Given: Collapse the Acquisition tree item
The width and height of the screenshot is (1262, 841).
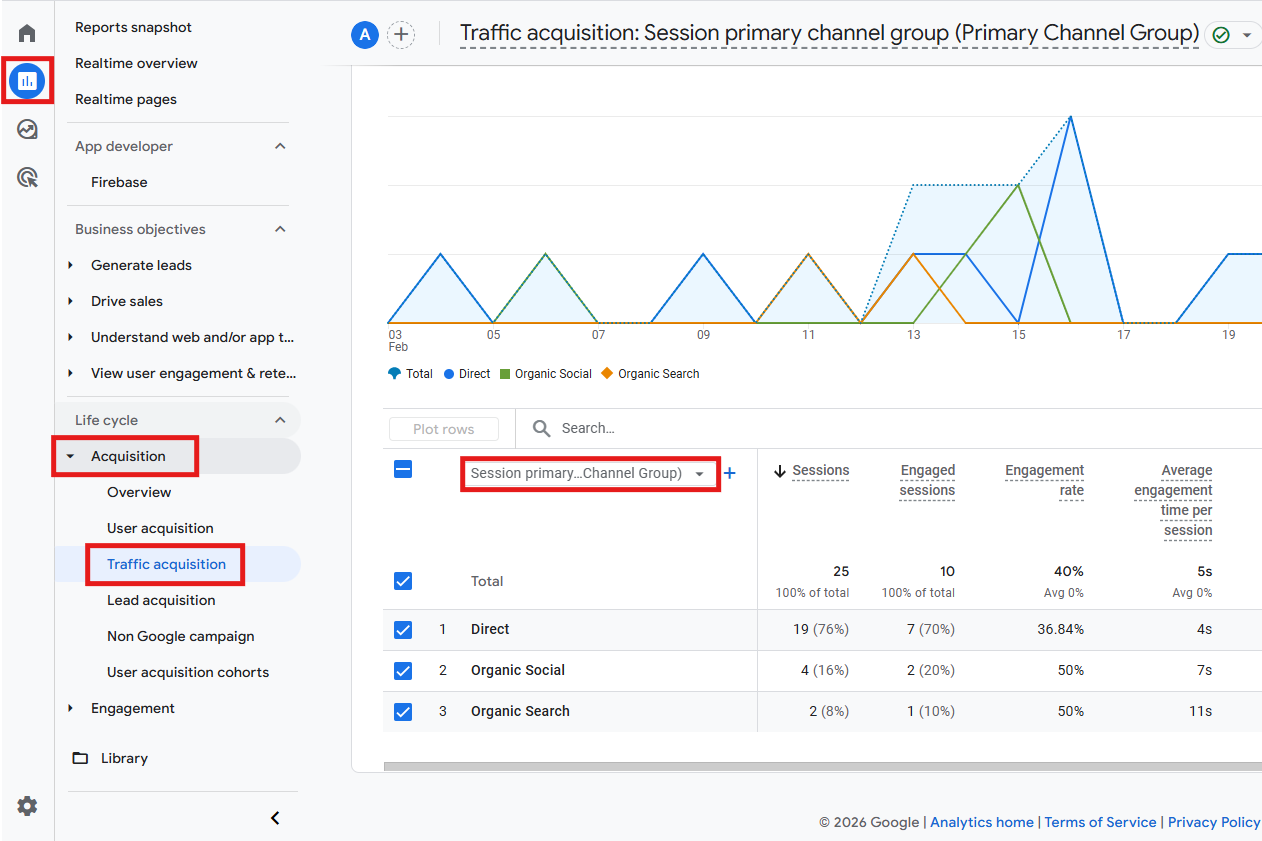Looking at the screenshot, I should pyautogui.click(x=70, y=456).
